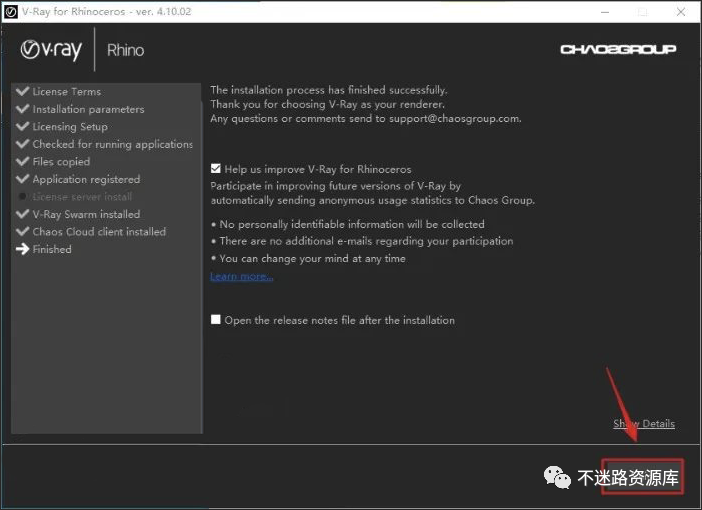Uncheck Help us improve V-Ray for Rhinoceros
Image resolution: width=702 pixels, height=510 pixels.
tap(215, 168)
